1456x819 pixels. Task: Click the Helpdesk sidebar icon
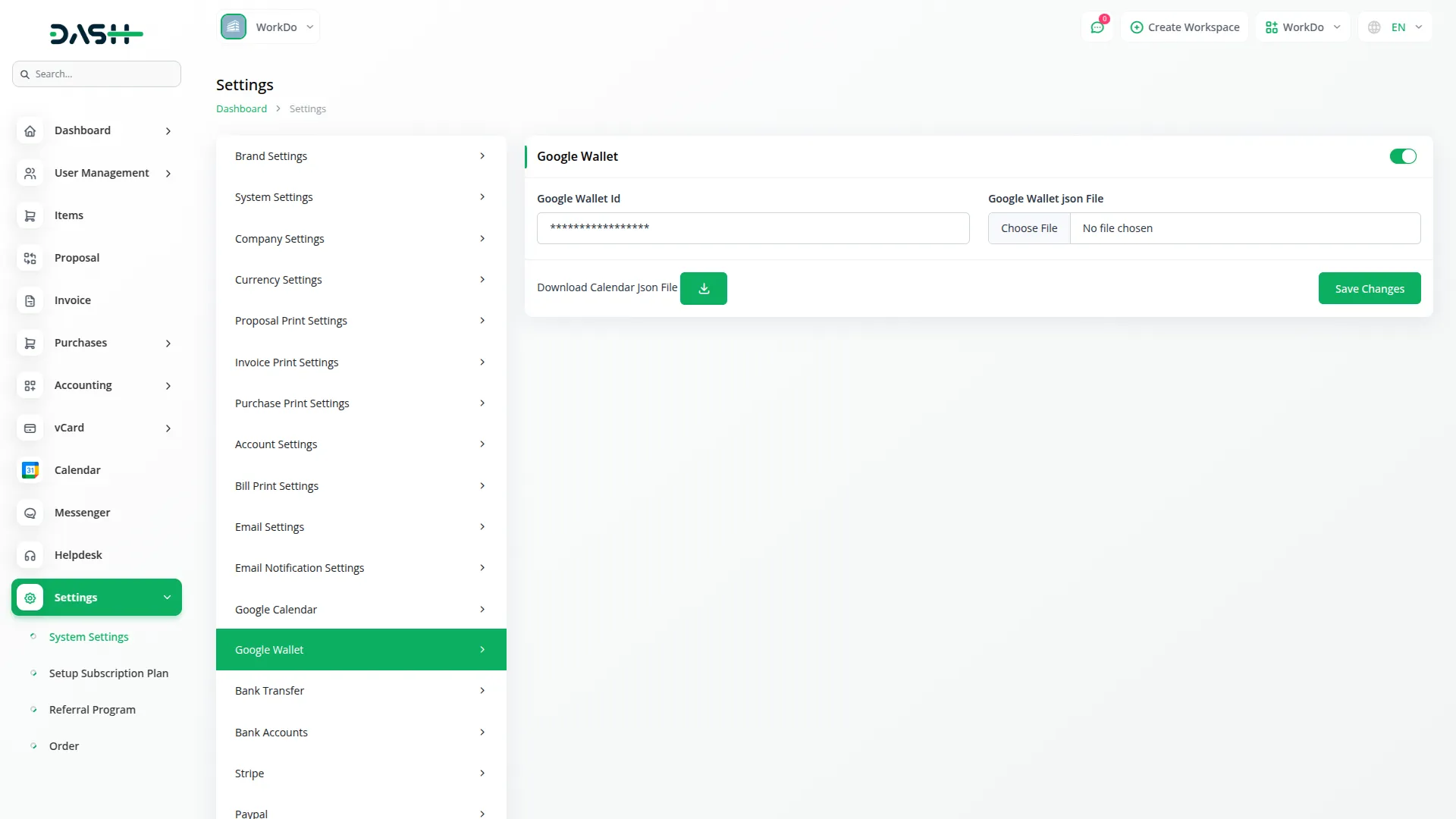[30, 555]
